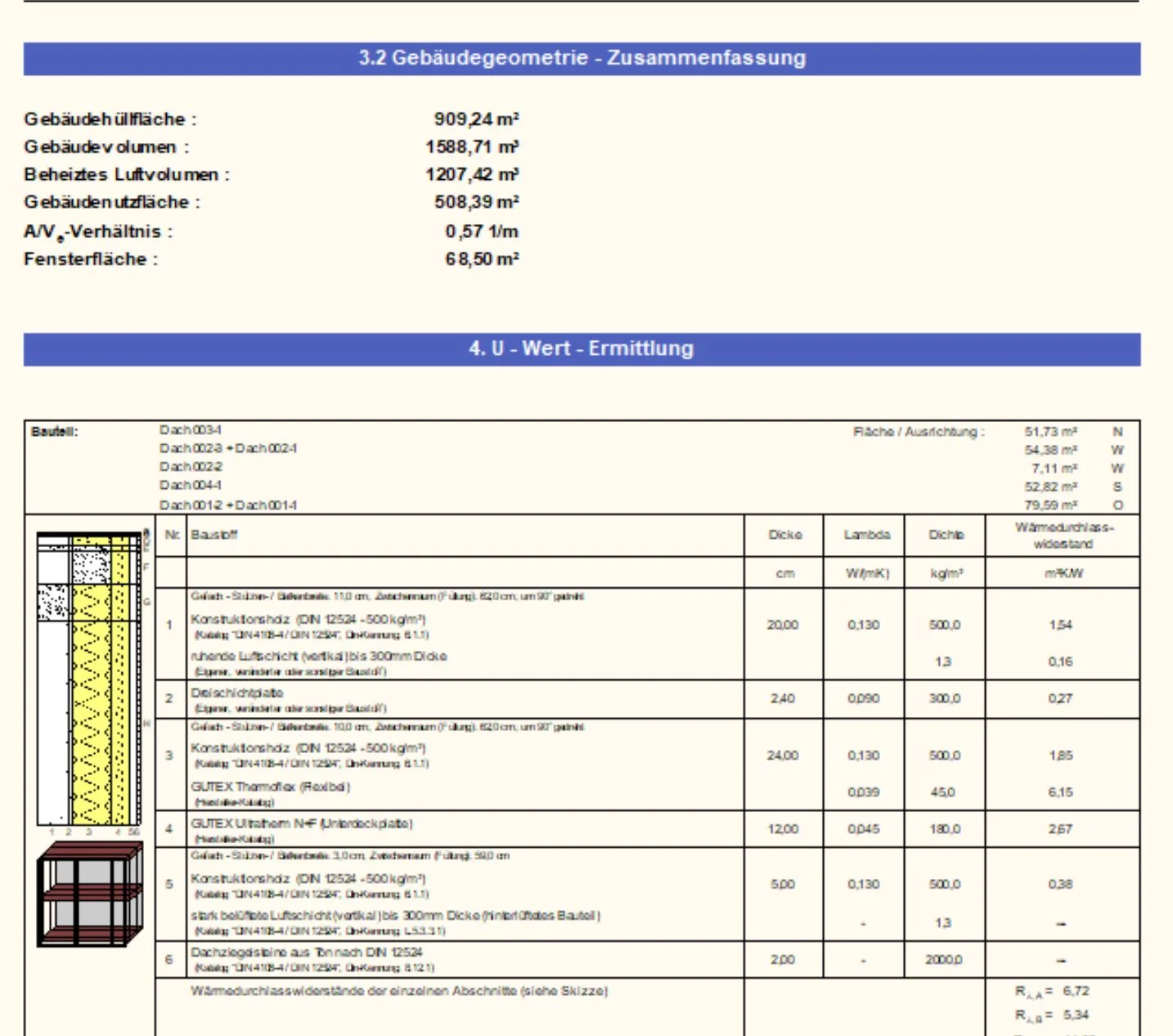Click the Gebäudenutzfläche value 508,39 m²
This screenshot has width=1173, height=1036.
point(476,202)
